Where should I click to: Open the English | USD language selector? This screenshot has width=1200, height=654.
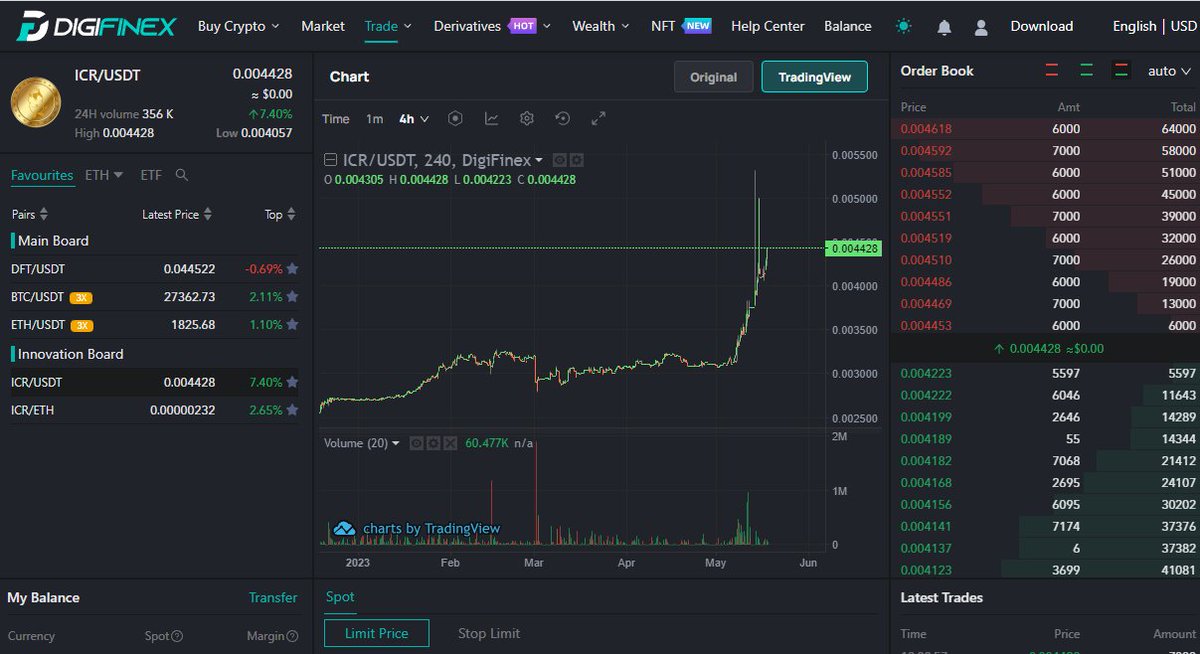(1154, 26)
